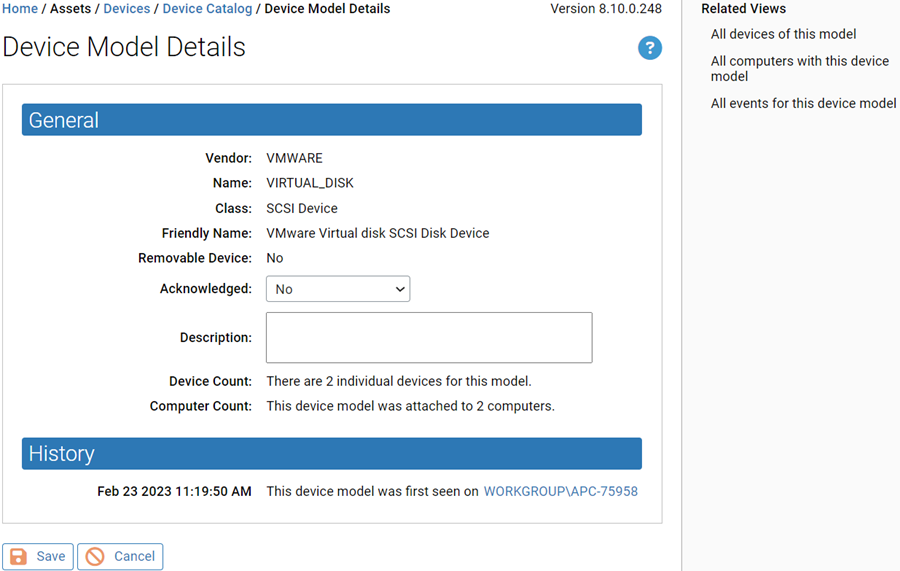Select the vendor value VMWARE
The height and width of the screenshot is (571, 900).
294,158
